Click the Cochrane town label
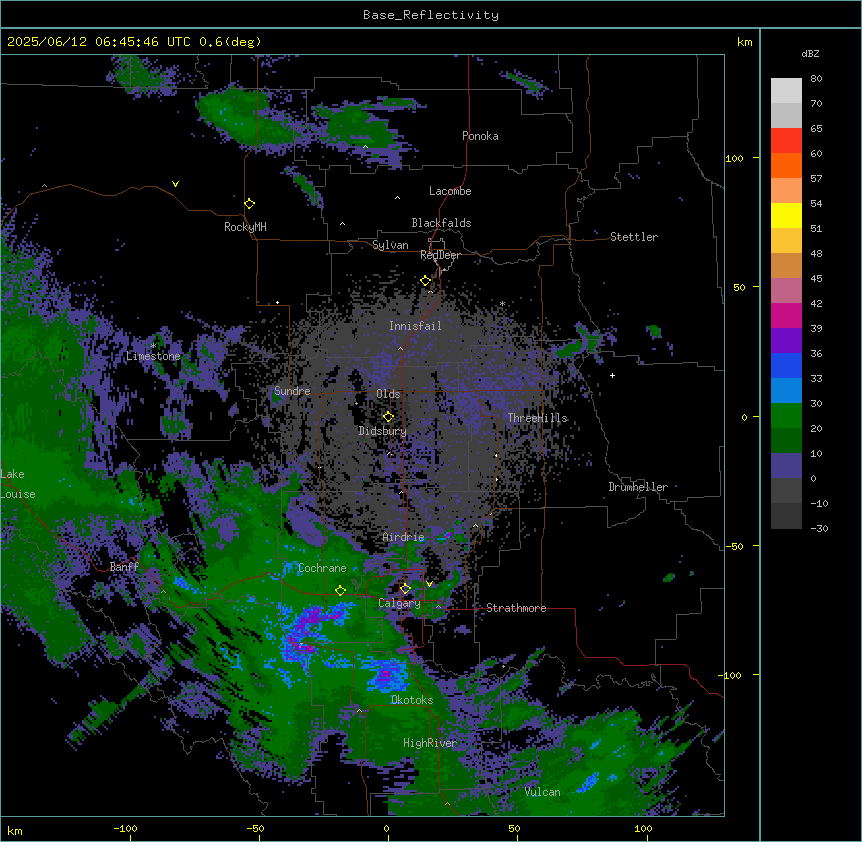862x842 pixels. pyautogui.click(x=322, y=568)
